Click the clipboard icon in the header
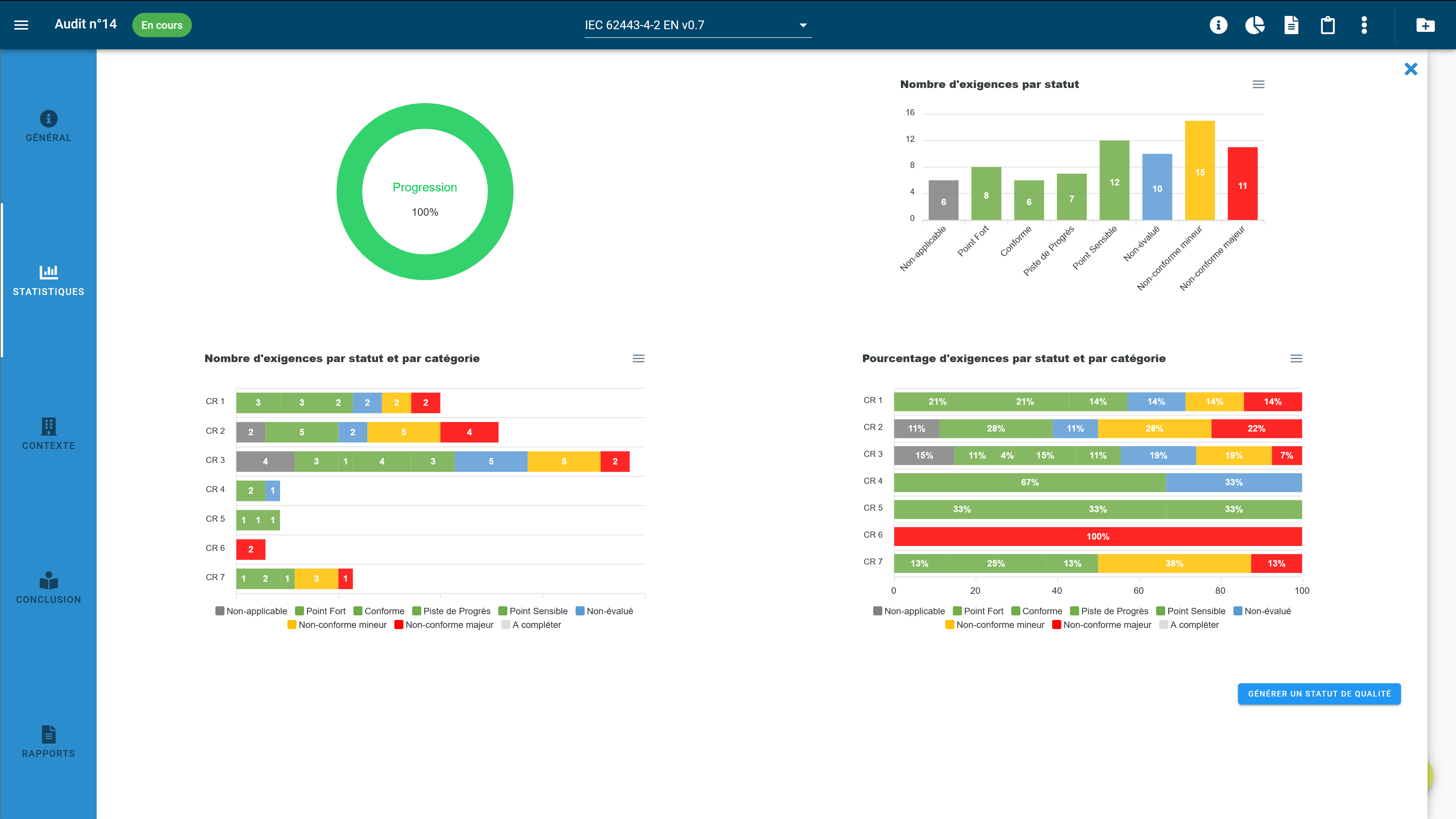1456x819 pixels. (x=1328, y=25)
